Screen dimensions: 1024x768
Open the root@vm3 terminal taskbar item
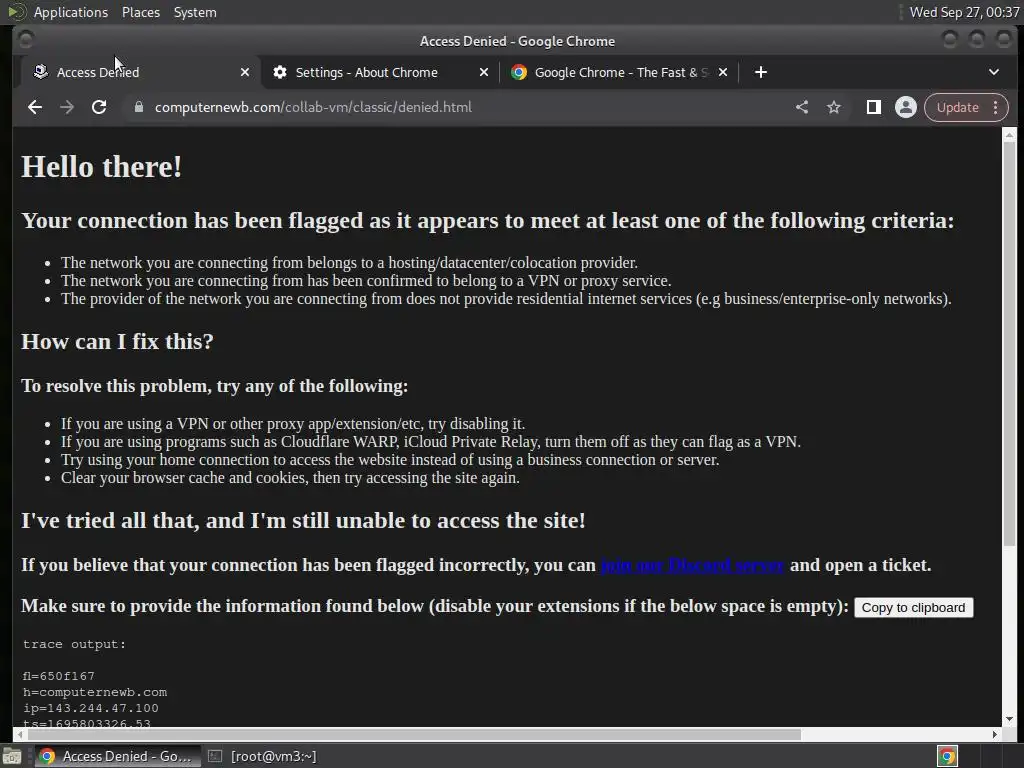point(263,756)
